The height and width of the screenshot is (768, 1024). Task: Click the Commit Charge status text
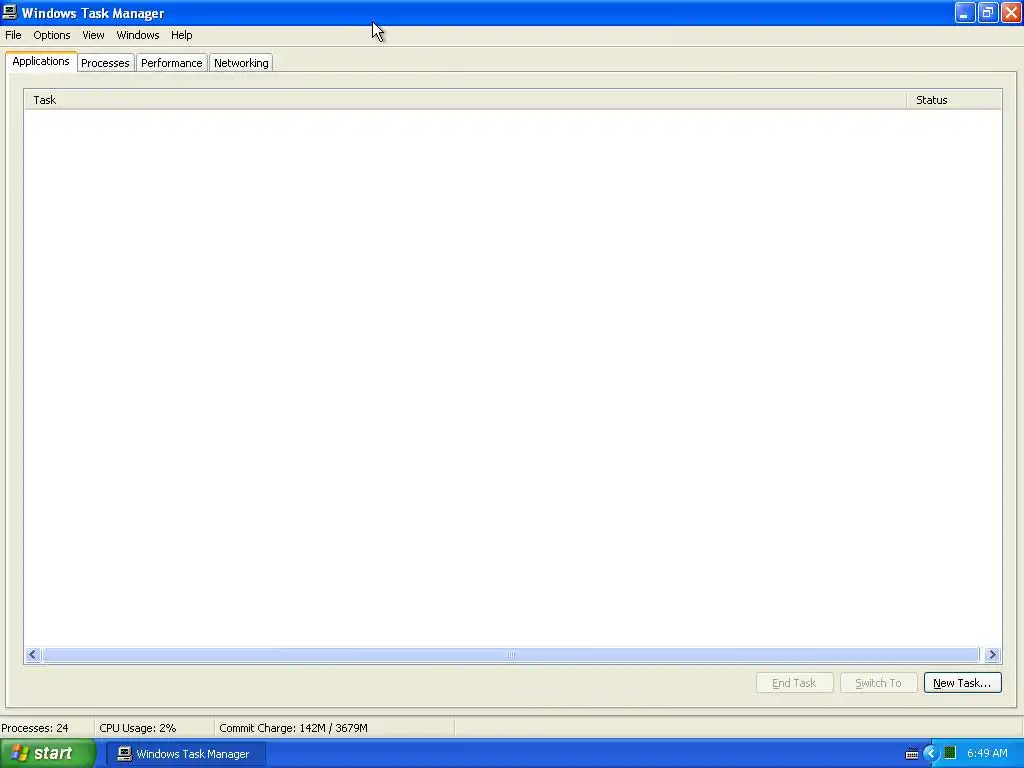pyautogui.click(x=293, y=728)
